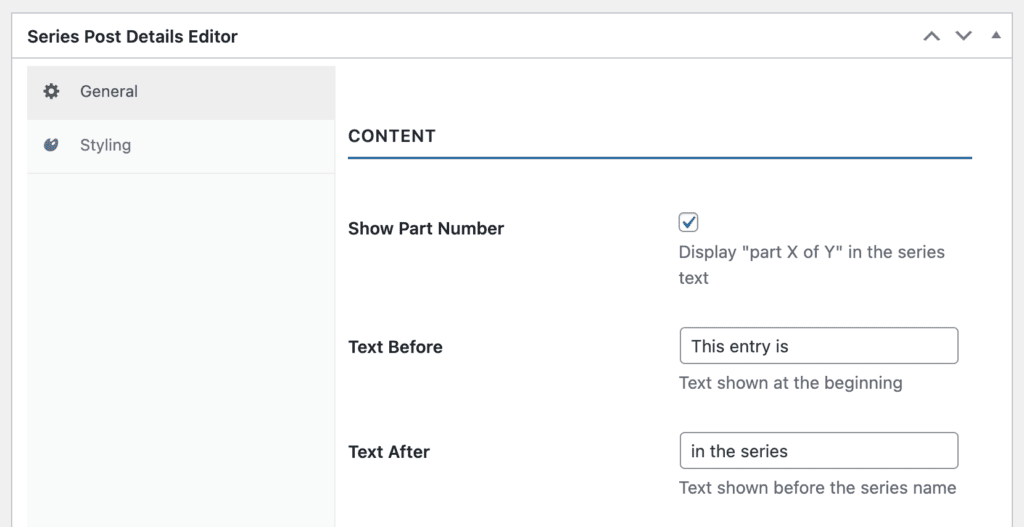Focus the Text After input box
Viewport: 1024px width, 527px height.
tap(818, 451)
